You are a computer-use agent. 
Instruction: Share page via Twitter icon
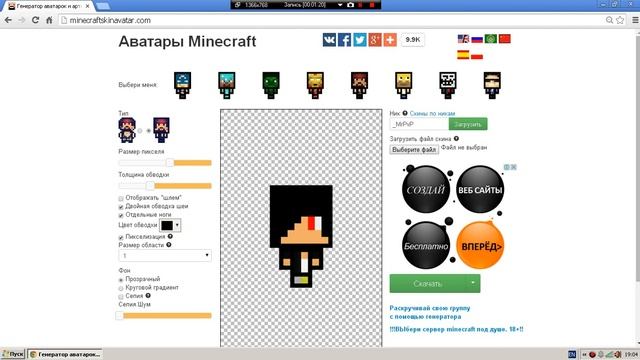coord(360,40)
